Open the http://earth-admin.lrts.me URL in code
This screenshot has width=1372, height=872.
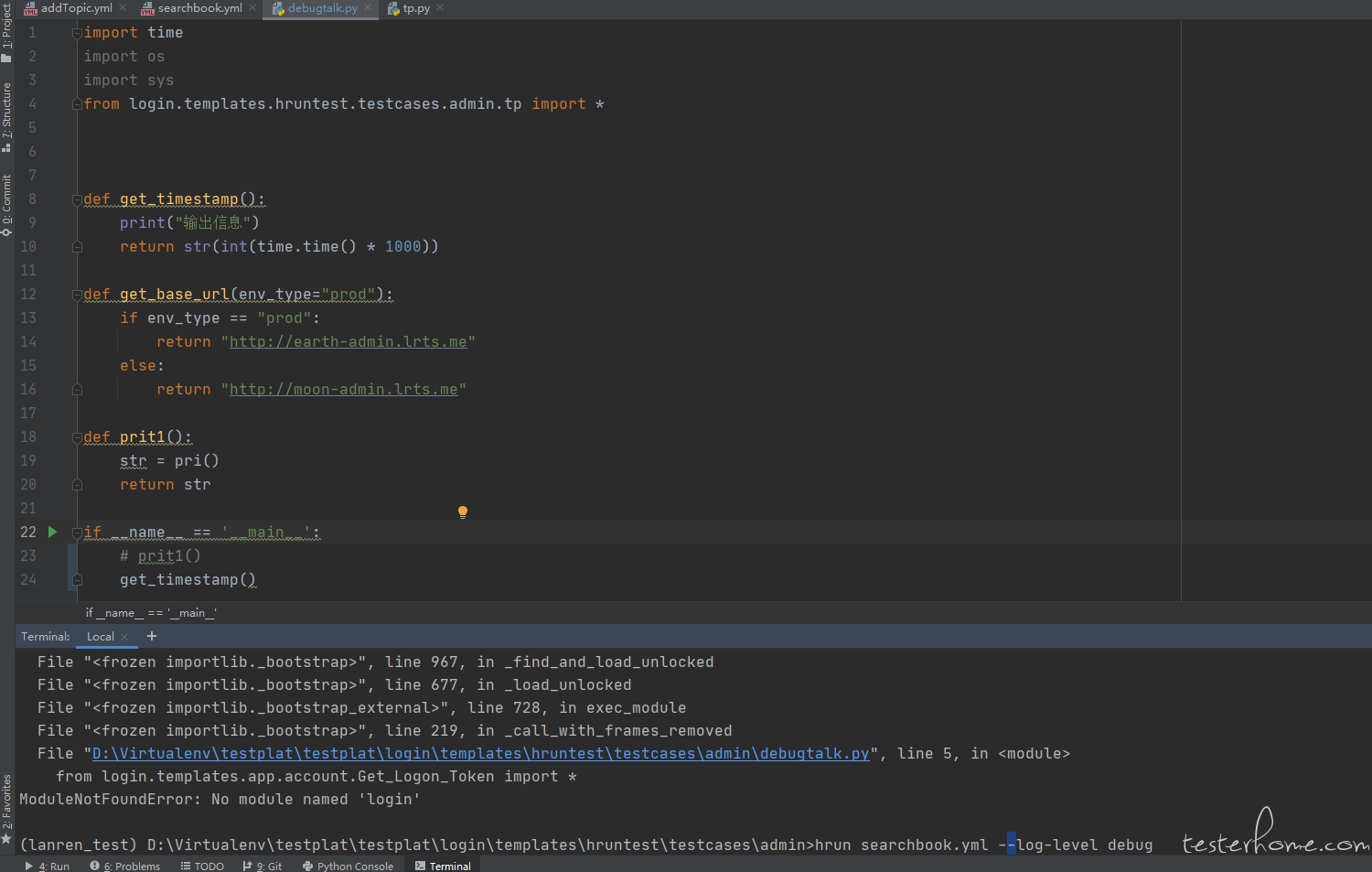[x=348, y=342]
